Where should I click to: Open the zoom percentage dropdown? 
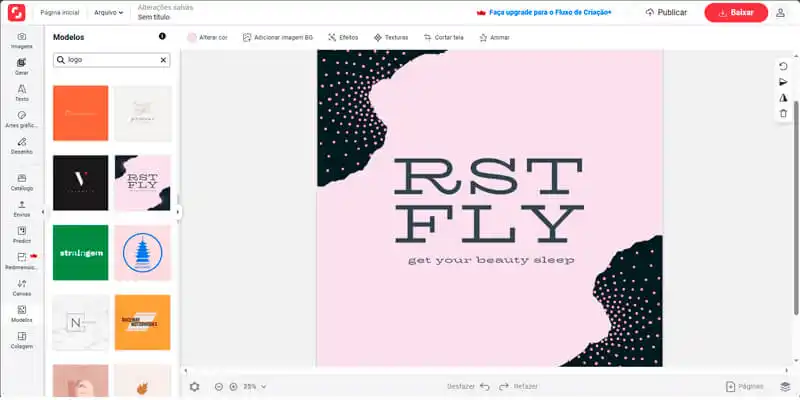click(x=255, y=387)
